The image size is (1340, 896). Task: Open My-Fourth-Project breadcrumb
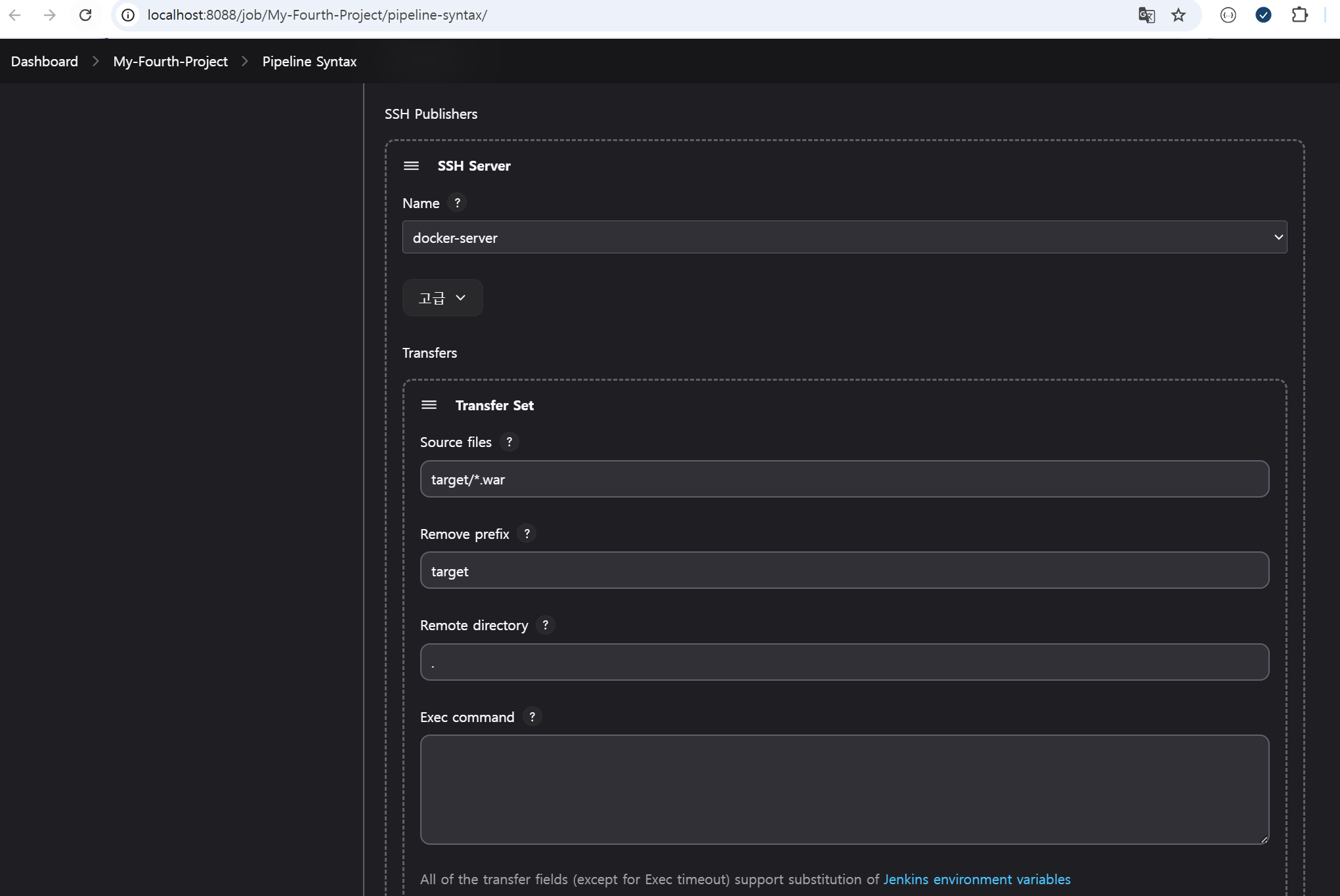click(x=170, y=61)
